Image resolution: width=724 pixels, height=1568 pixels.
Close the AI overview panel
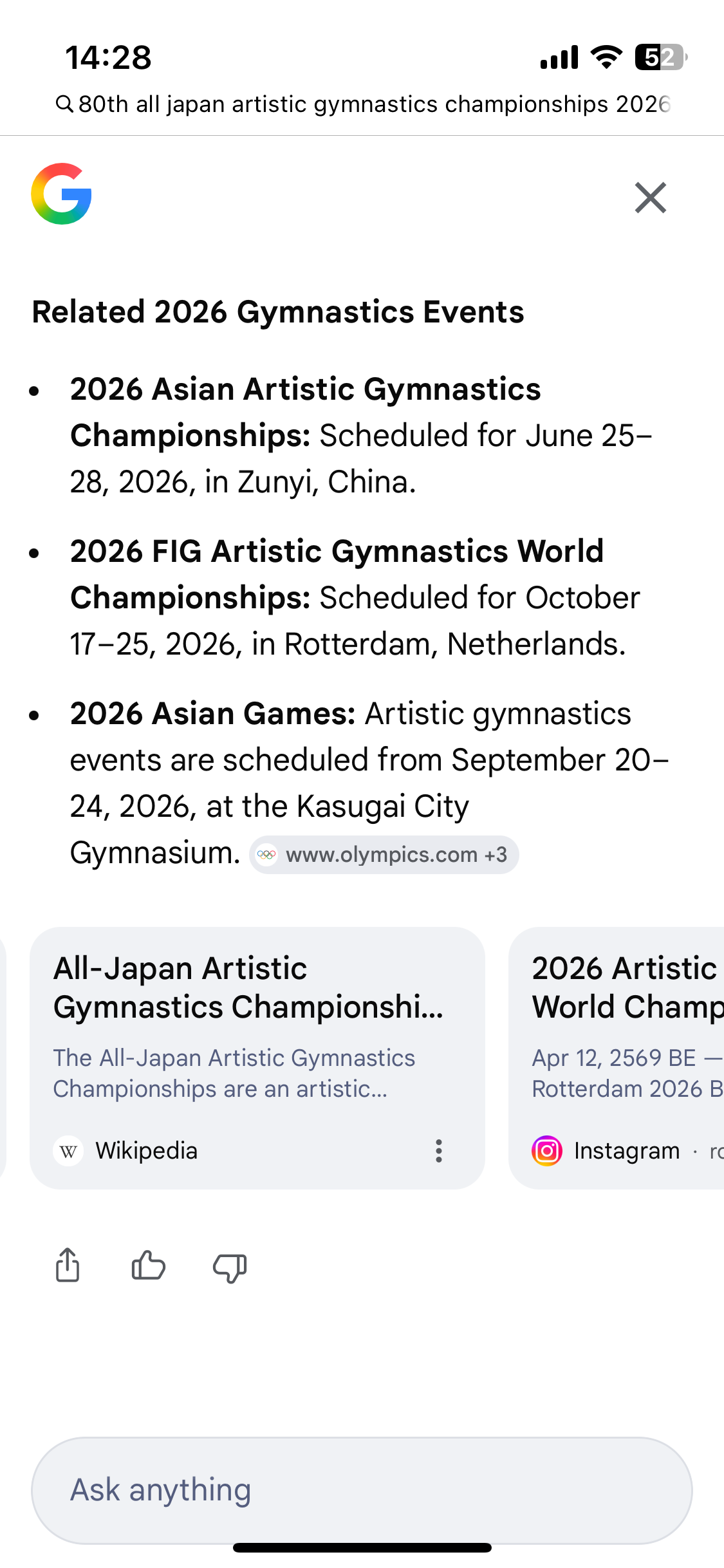(x=650, y=198)
